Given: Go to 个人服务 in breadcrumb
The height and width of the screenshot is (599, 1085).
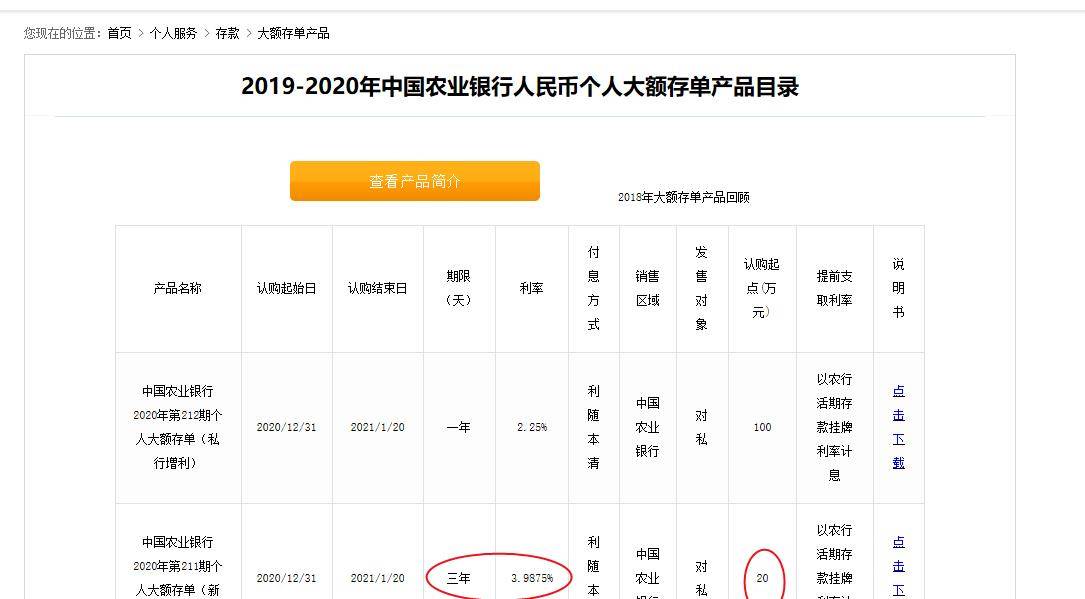Looking at the screenshot, I should tap(173, 33).
